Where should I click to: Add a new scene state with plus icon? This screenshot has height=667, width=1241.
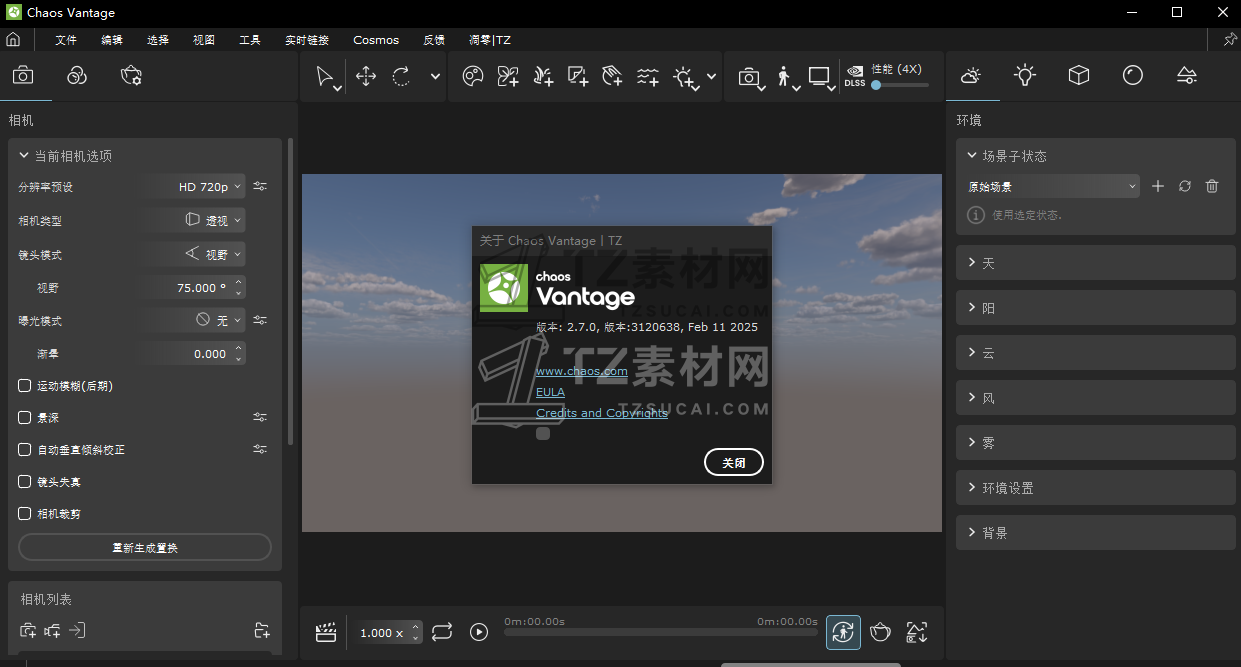[1158, 186]
